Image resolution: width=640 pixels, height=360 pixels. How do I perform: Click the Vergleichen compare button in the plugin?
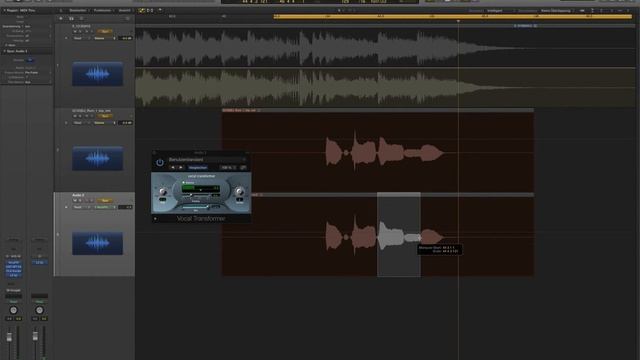tap(198, 167)
